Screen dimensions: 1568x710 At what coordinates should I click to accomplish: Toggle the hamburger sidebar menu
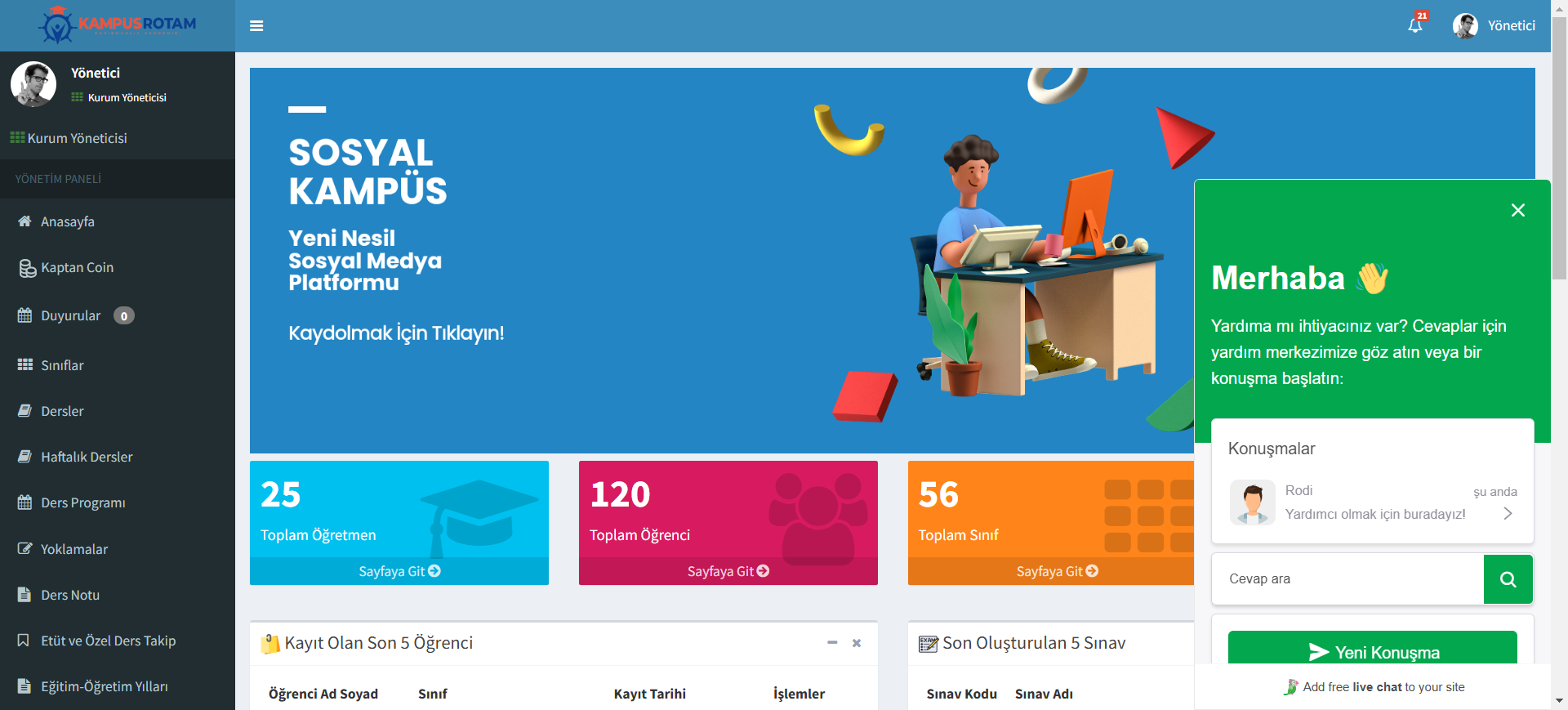[256, 26]
